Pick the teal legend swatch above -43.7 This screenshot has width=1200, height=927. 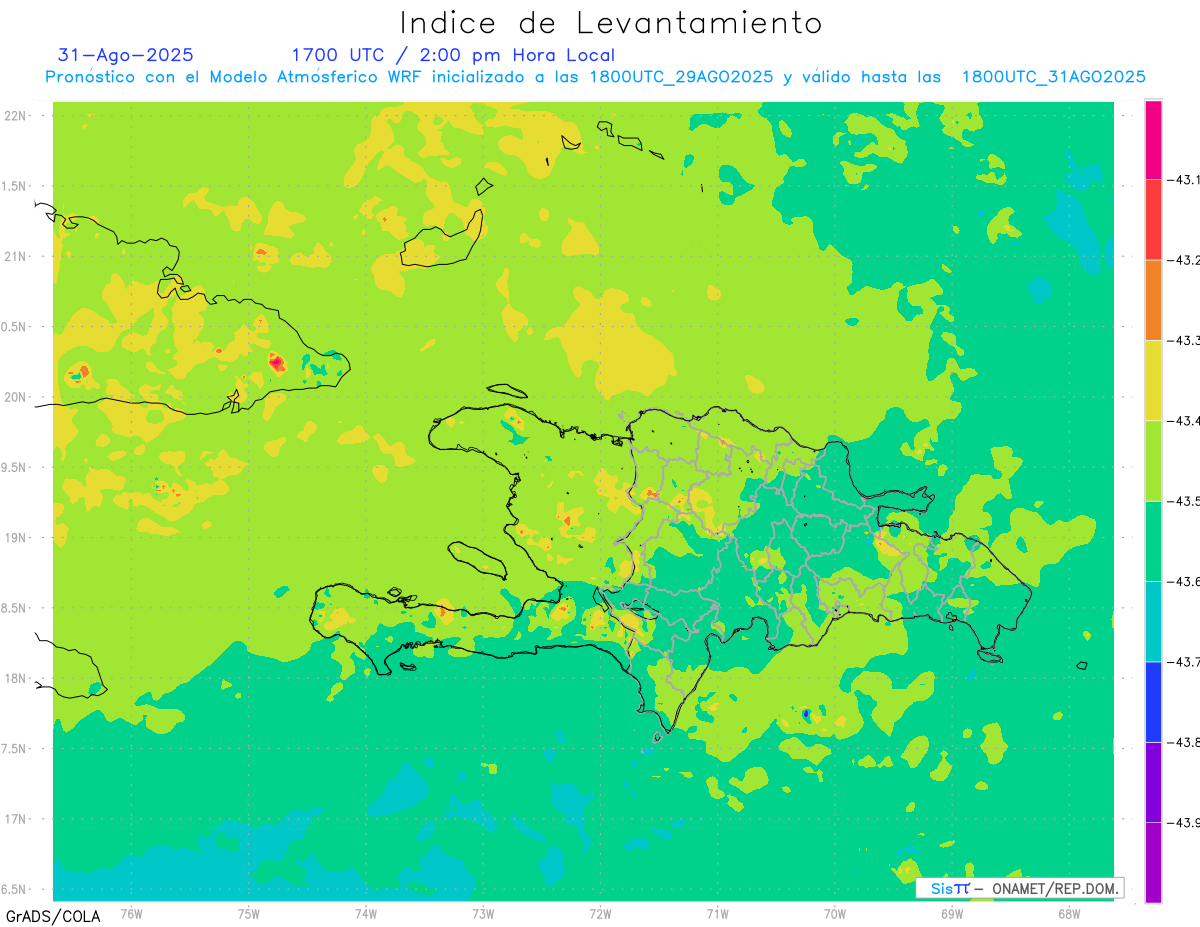[x=1153, y=621]
